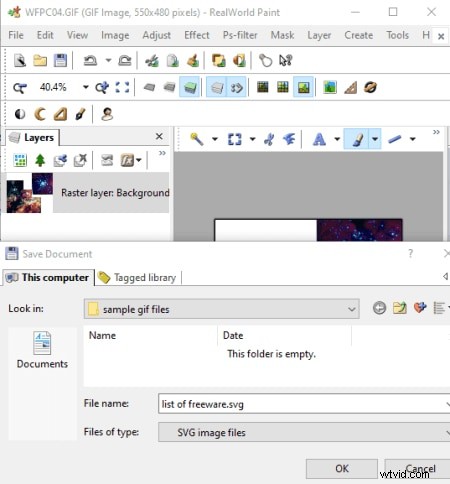
Task: Click the OK button
Action: (342, 469)
